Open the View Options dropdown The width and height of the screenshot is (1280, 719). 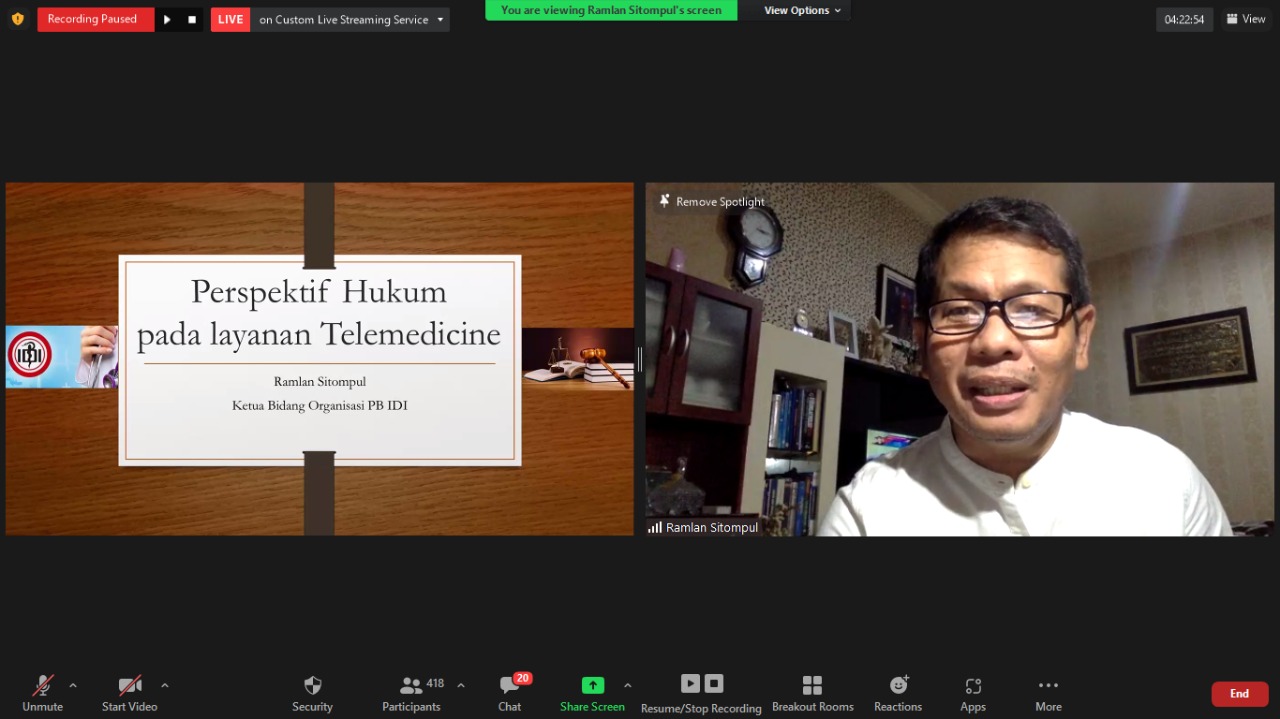pyautogui.click(x=803, y=10)
